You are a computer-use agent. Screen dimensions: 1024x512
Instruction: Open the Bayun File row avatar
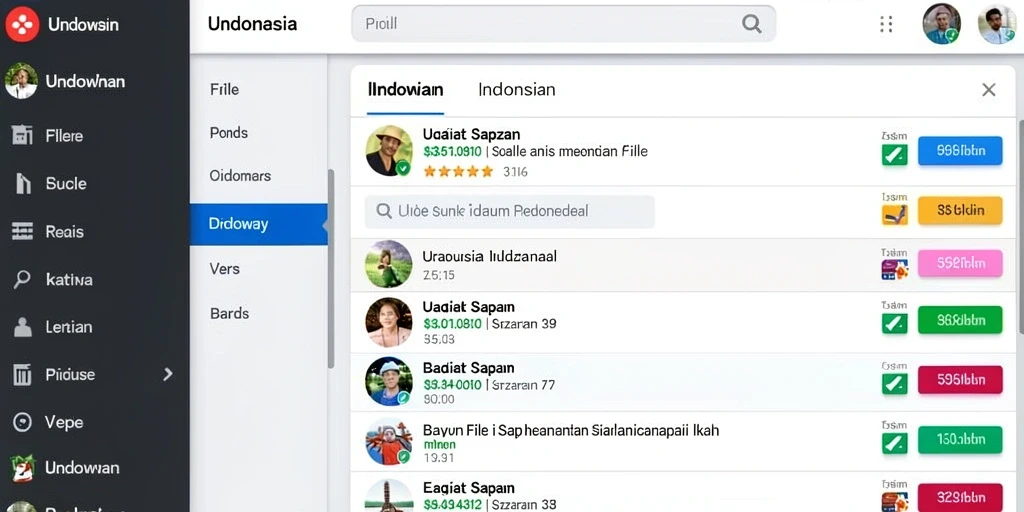pyautogui.click(x=389, y=441)
